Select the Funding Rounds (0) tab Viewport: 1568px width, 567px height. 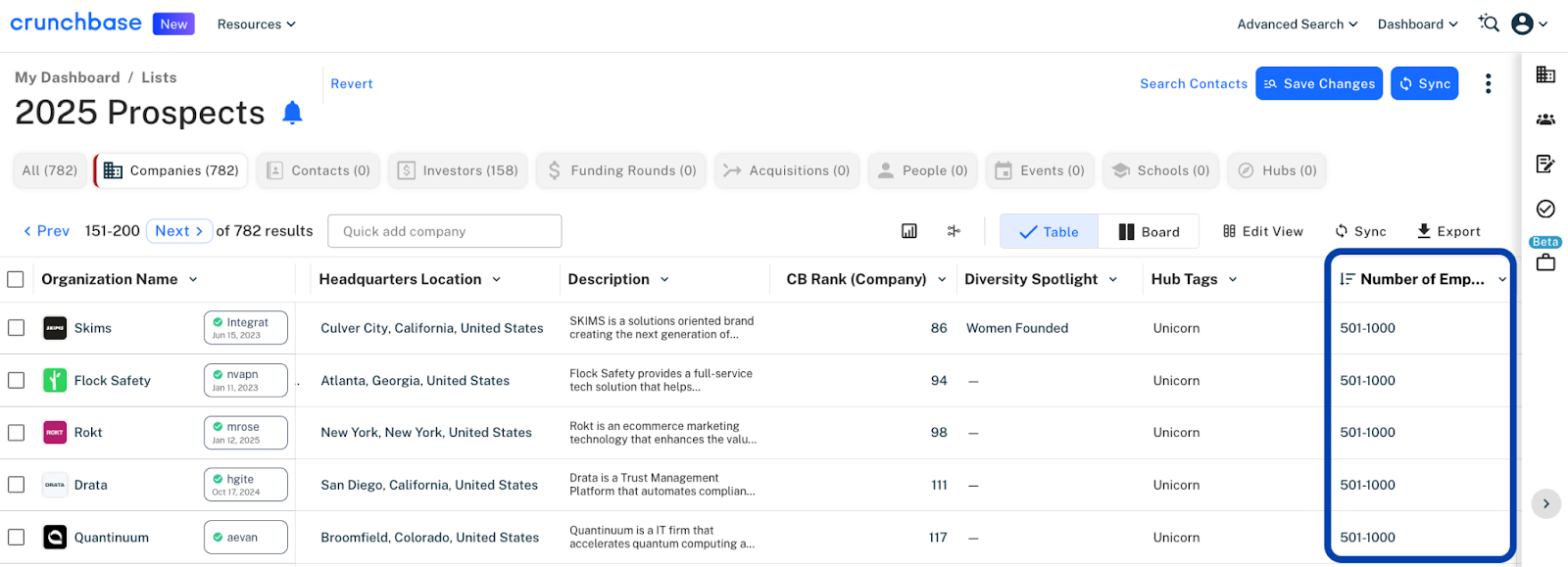pos(621,170)
